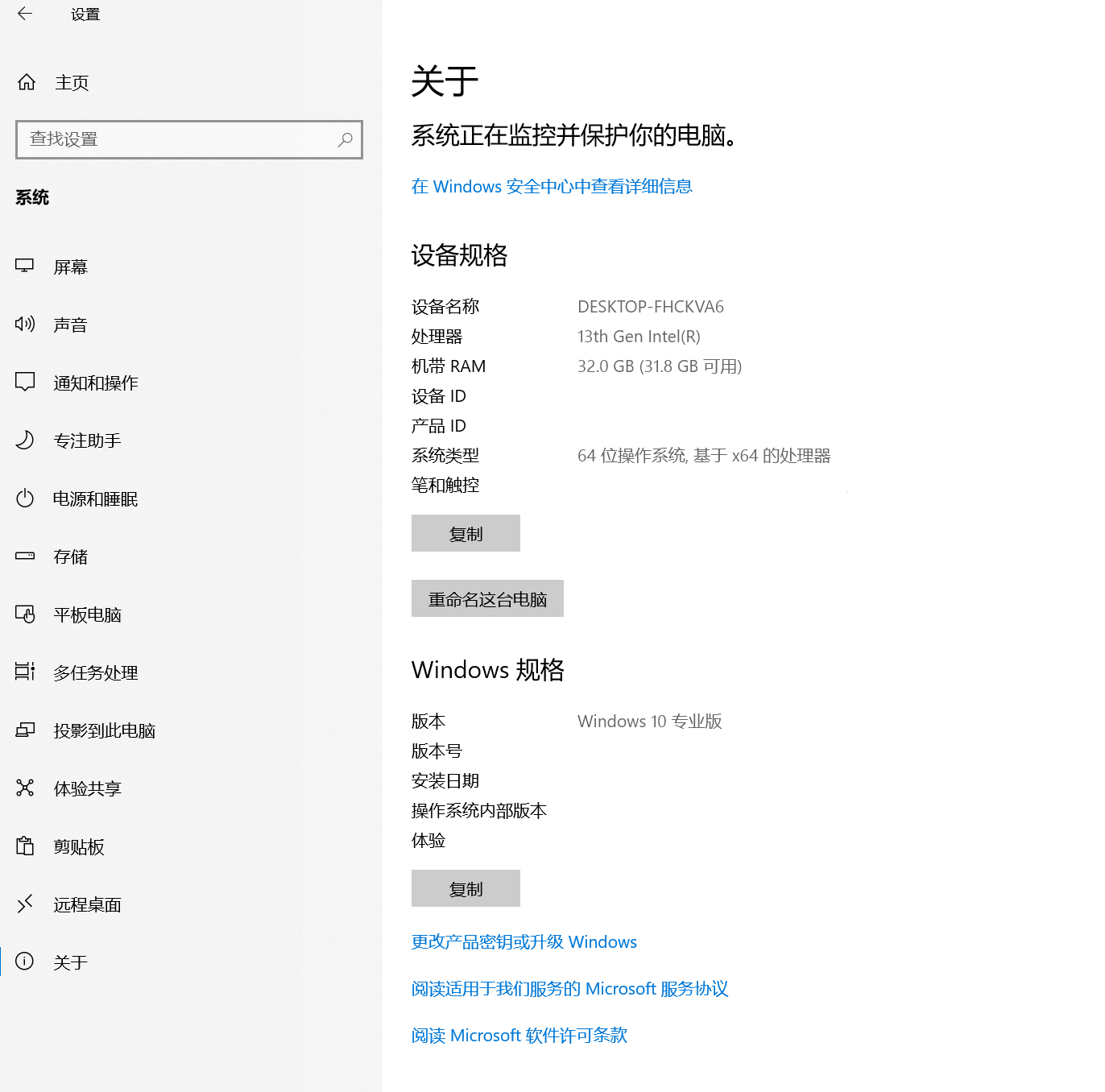
Task: Open 剪贴板 settings
Action: pos(191,846)
